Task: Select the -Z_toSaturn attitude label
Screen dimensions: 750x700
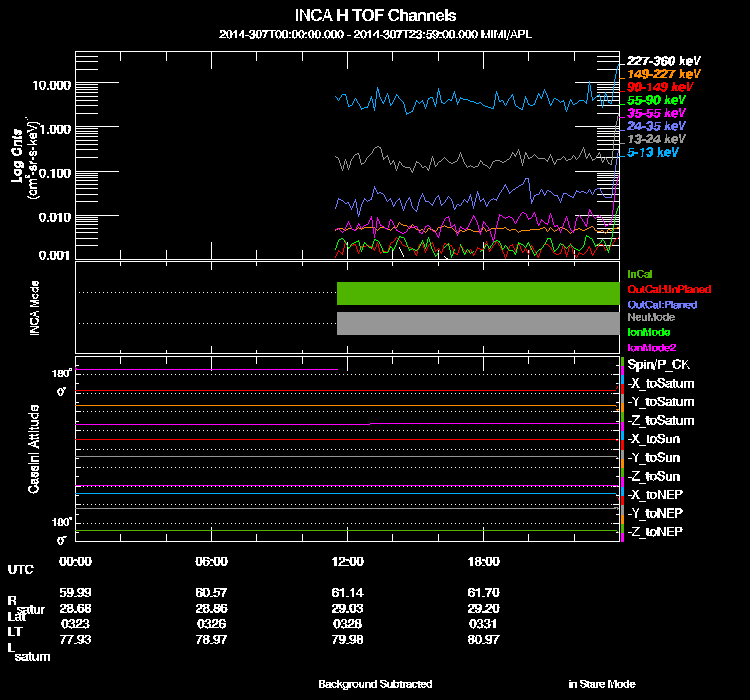Action: (660, 421)
